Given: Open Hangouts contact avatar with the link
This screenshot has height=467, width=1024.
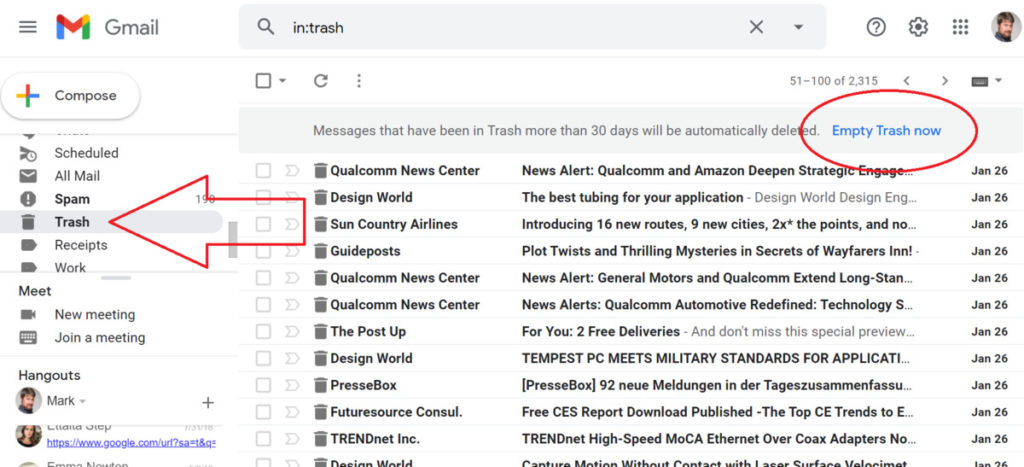Looking at the screenshot, I should click(x=28, y=435).
